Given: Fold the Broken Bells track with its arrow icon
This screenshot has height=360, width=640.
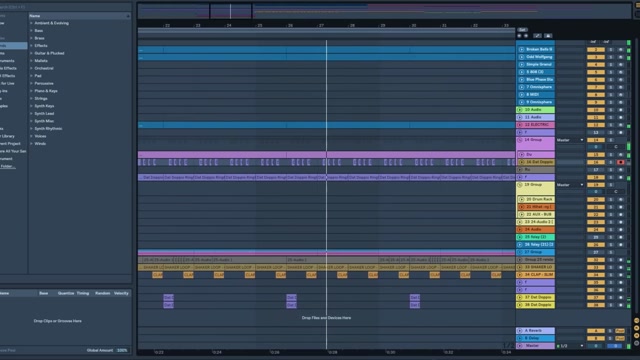Looking at the screenshot, I should coord(521,49).
